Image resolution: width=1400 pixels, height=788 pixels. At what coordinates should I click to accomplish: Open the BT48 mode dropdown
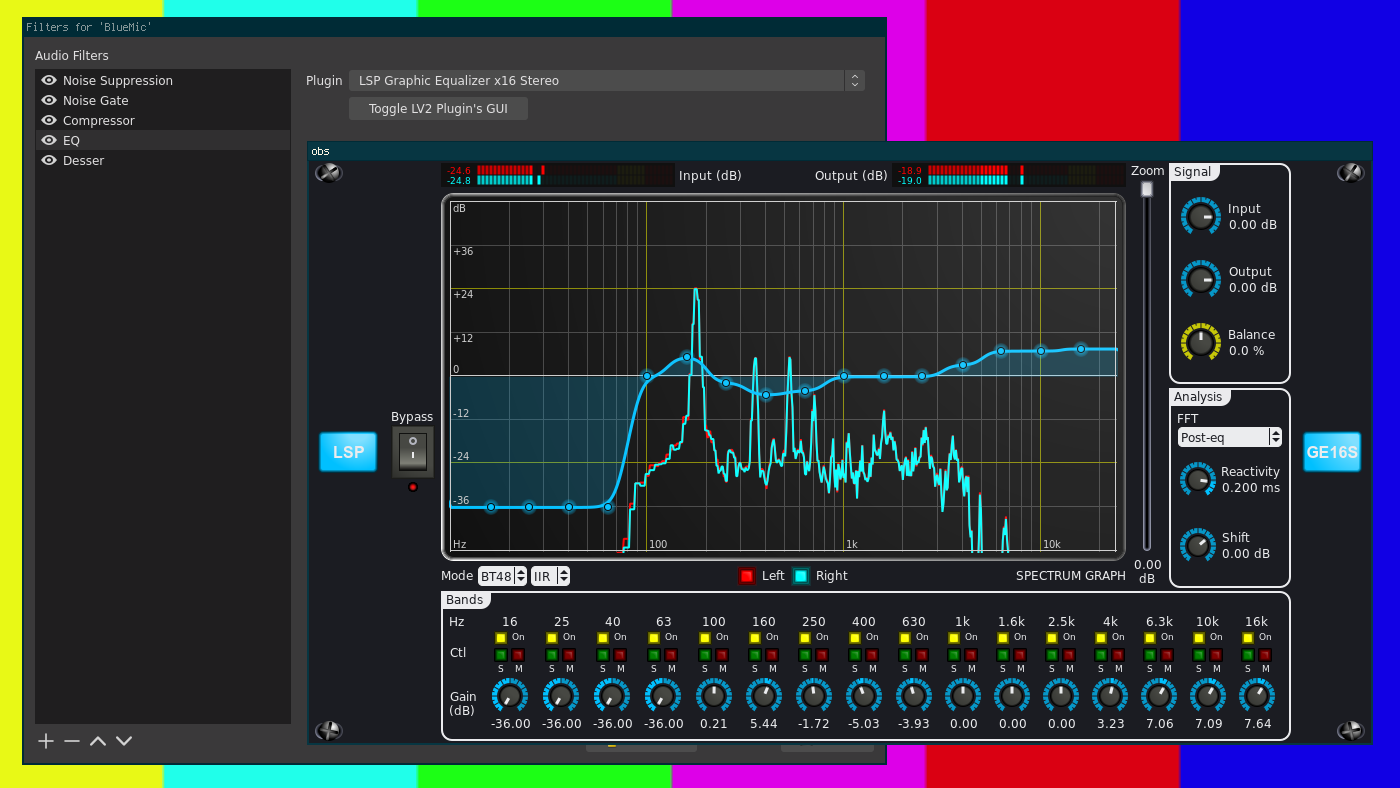pyautogui.click(x=502, y=576)
